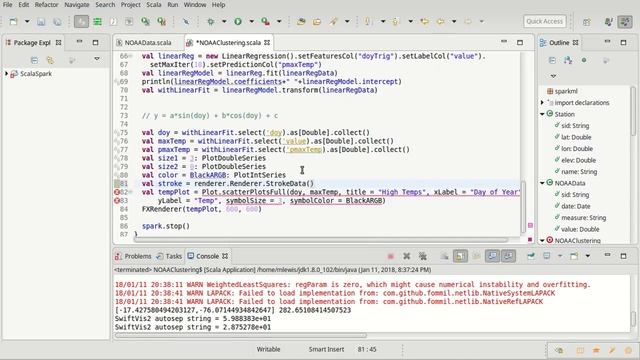640x360 pixels.
Task: Open the File menu
Action: click(x=7, y=5)
